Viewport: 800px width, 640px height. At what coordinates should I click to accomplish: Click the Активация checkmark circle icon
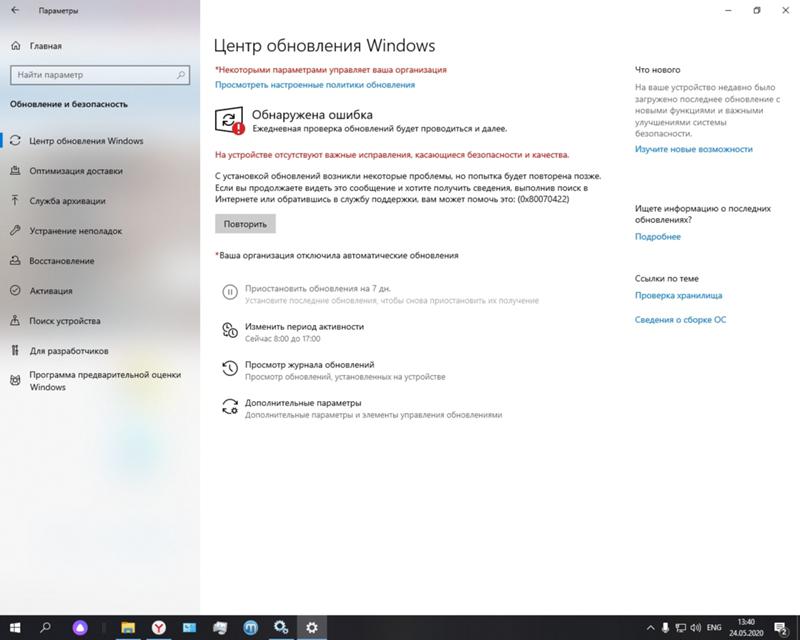(x=15, y=290)
